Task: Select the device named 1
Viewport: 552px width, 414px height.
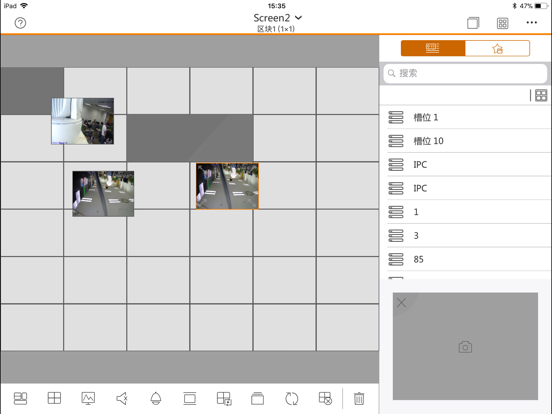Action: pos(468,212)
